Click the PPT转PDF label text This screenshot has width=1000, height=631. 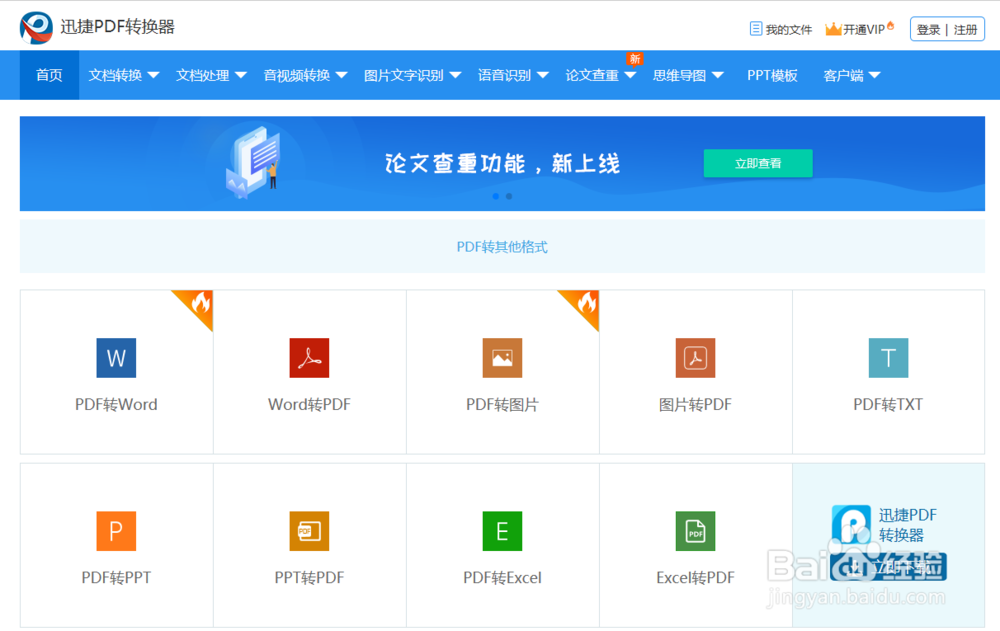click(309, 577)
